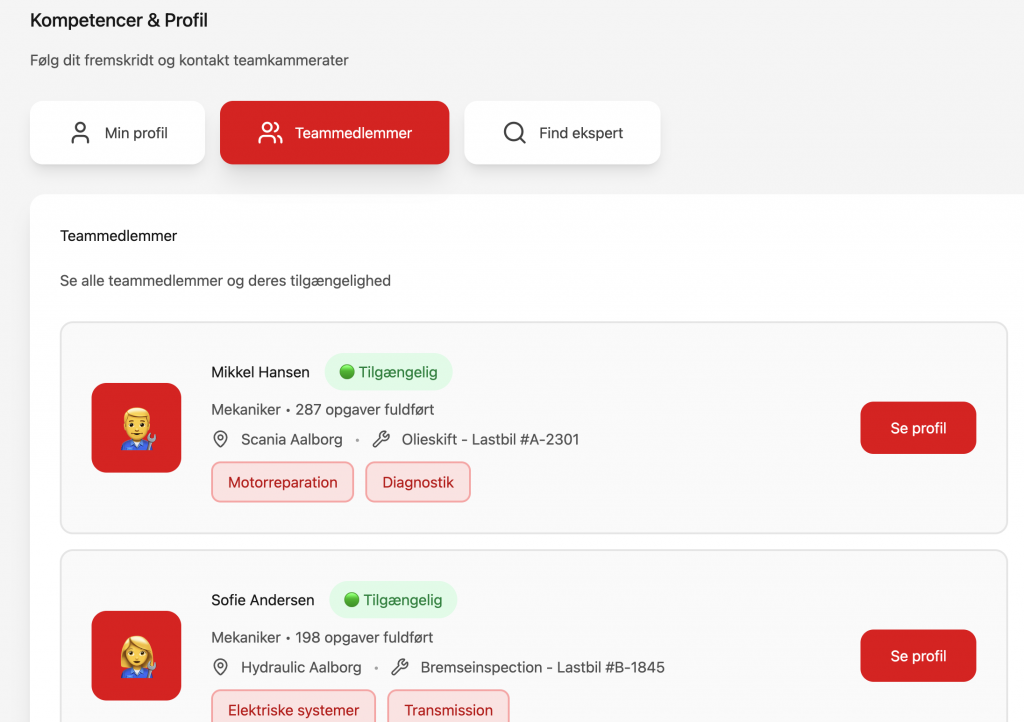
Task: Click Sofie Andersen's mechanic avatar icon
Action: click(136, 656)
